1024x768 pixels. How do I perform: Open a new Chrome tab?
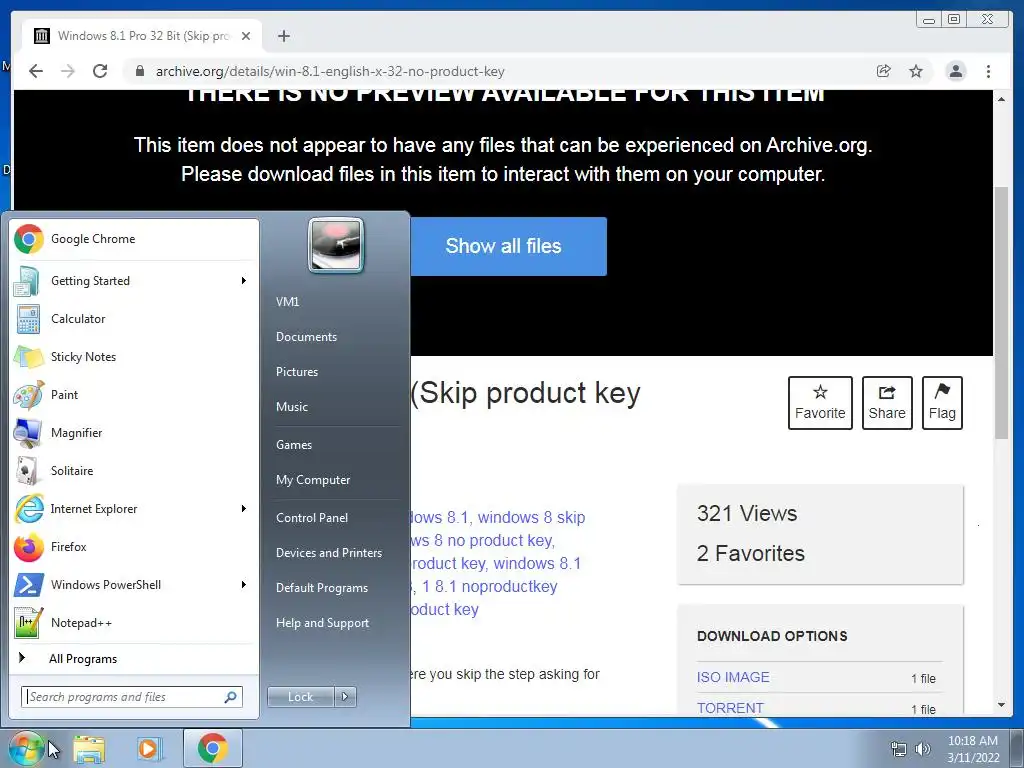coord(283,36)
